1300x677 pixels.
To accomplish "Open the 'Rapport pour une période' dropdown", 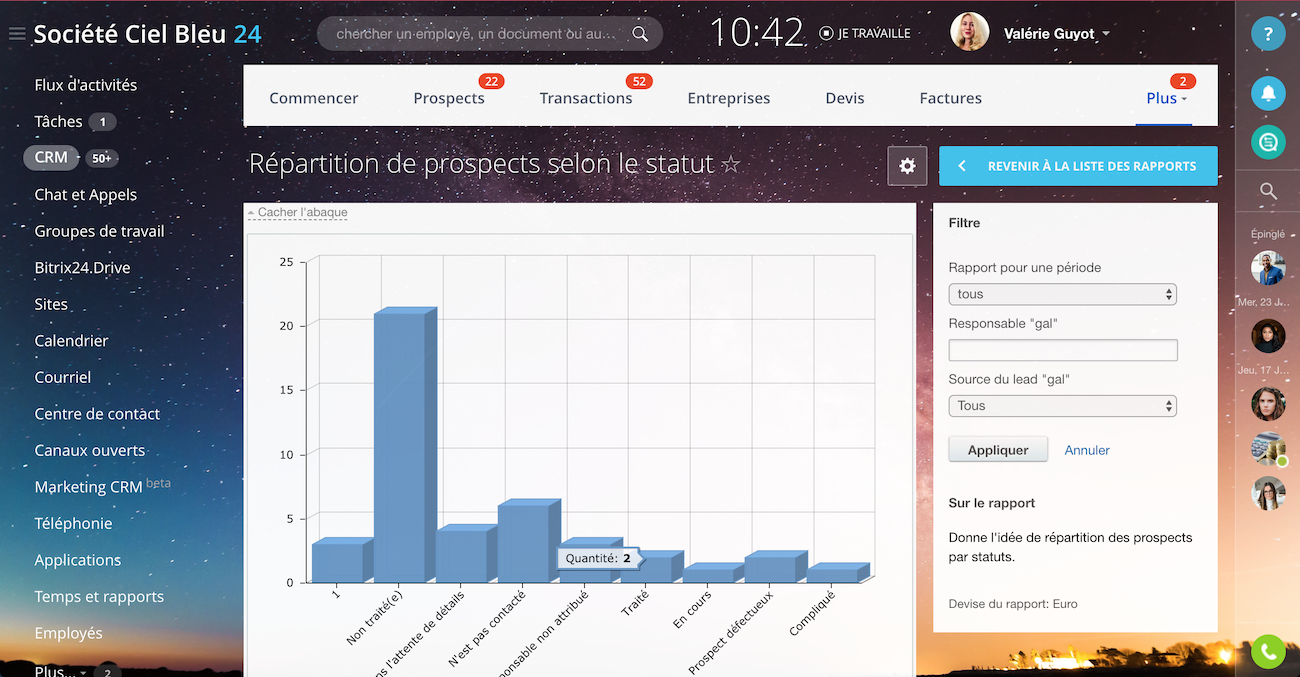I will (1062, 294).
